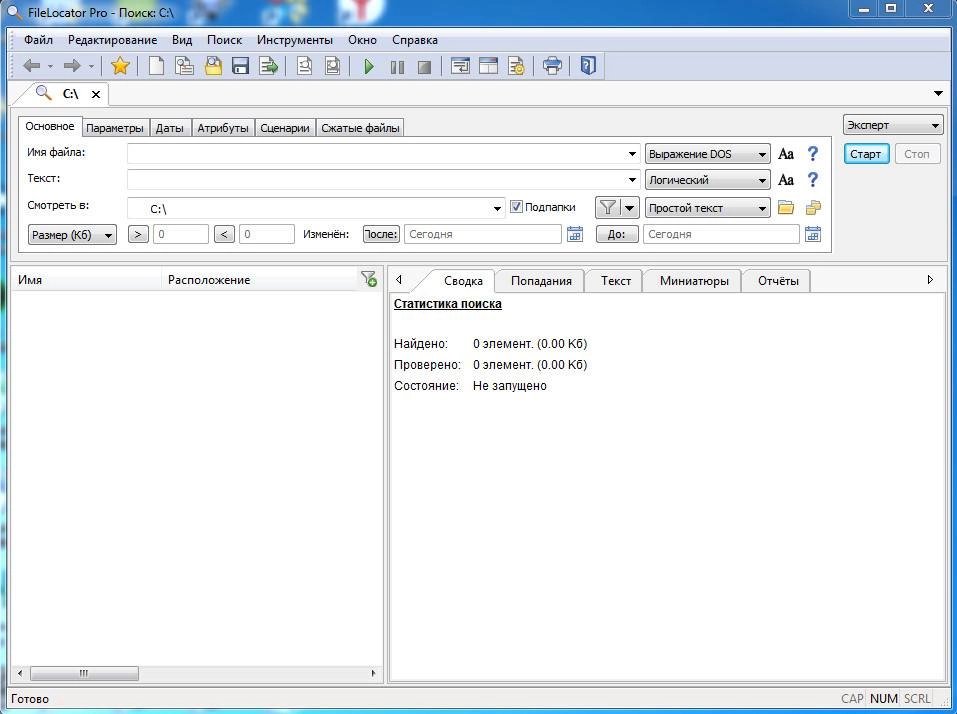This screenshot has width=957, height=714.
Task: Open the Файл menu
Action: [38, 40]
